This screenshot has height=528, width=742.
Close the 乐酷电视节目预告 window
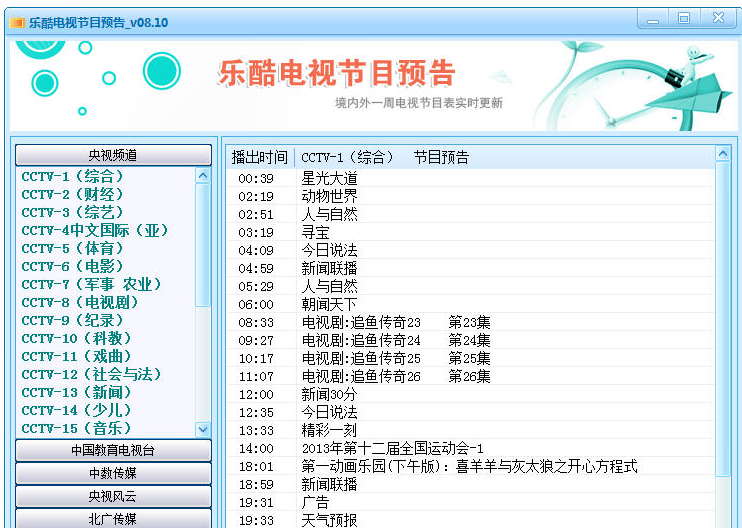(x=719, y=19)
